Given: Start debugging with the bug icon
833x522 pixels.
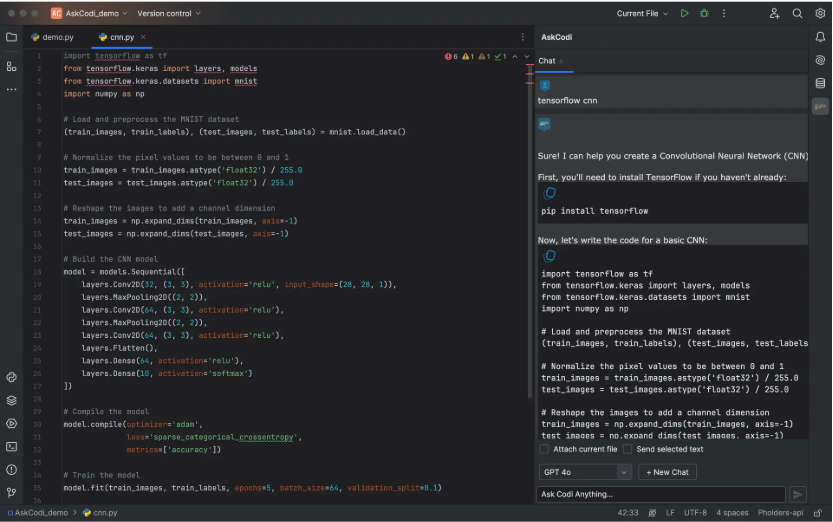Looking at the screenshot, I should click(x=704, y=14).
